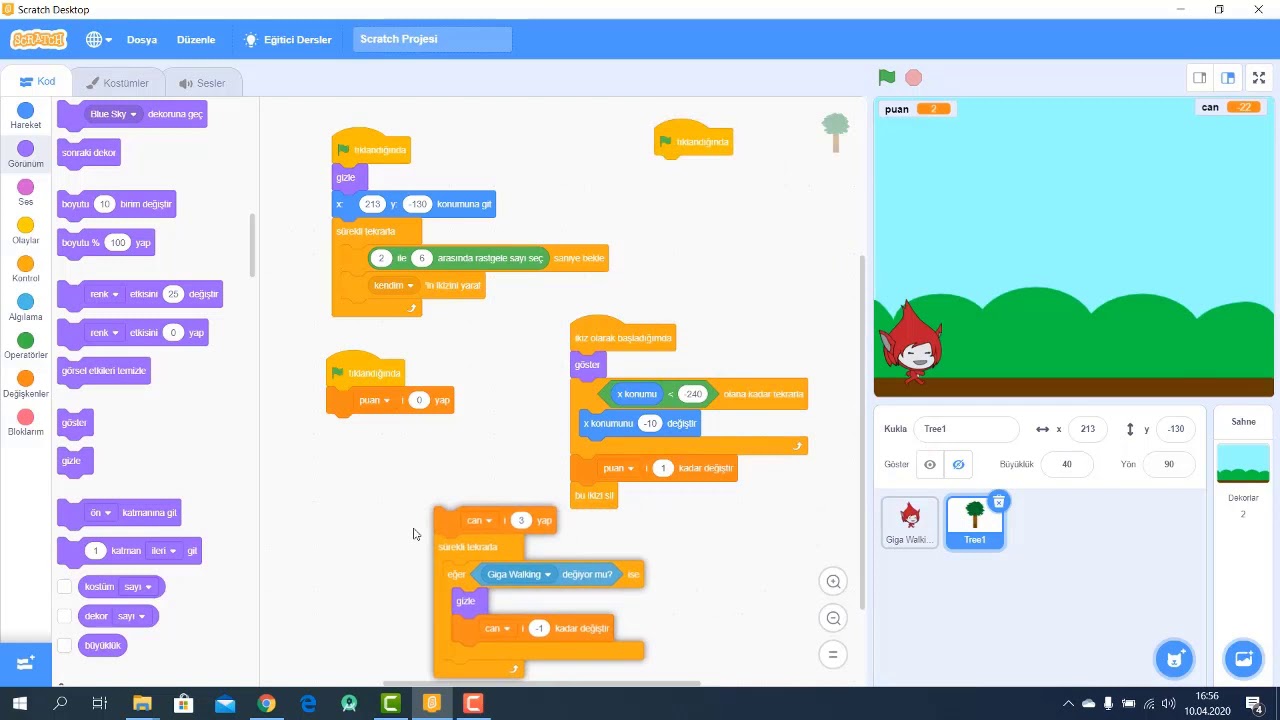The image size is (1280, 720).
Task: Delete the Tree1 sprite with trash icon
Action: point(998,502)
